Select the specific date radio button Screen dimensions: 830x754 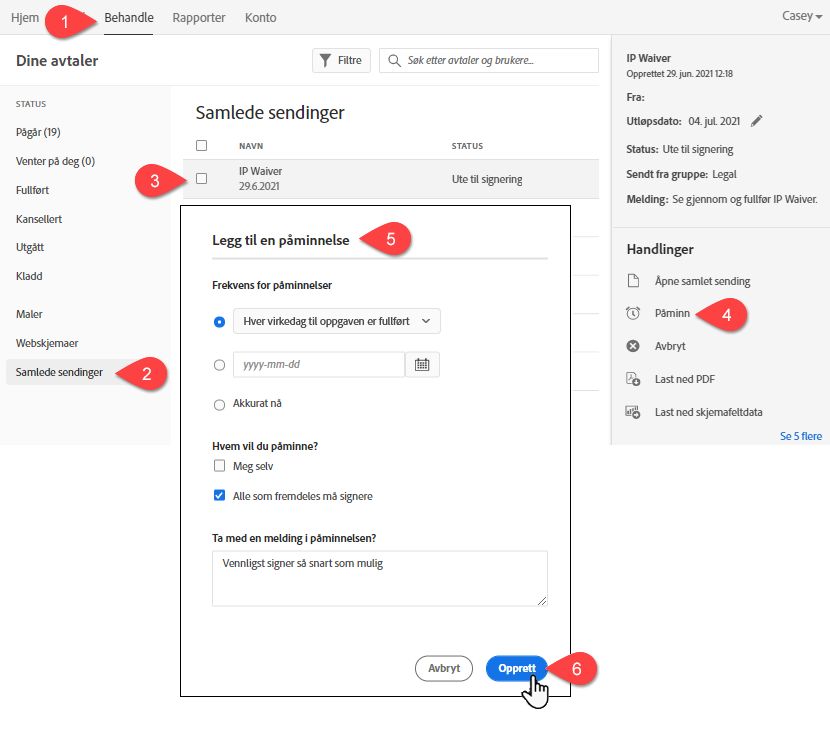219,365
